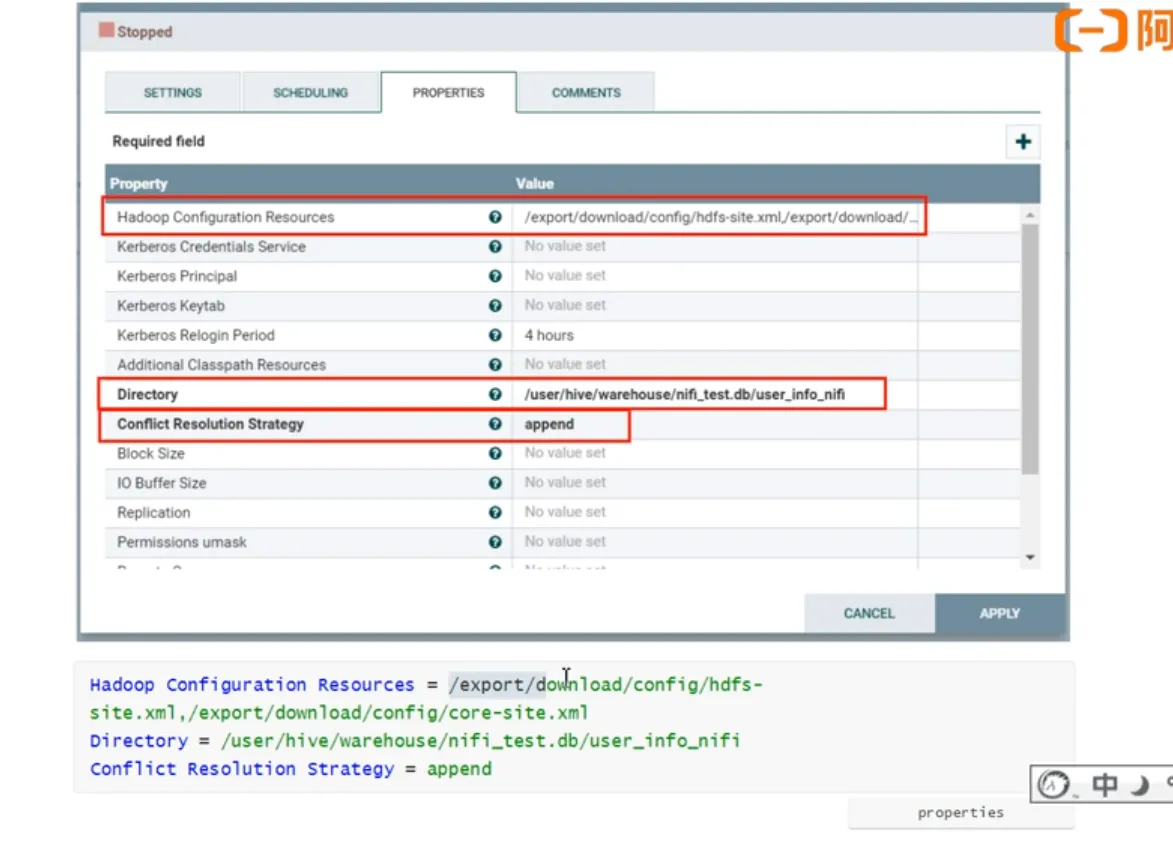This screenshot has height=862, width=1173.
Task: Click the Property column header
Action: coord(138,184)
